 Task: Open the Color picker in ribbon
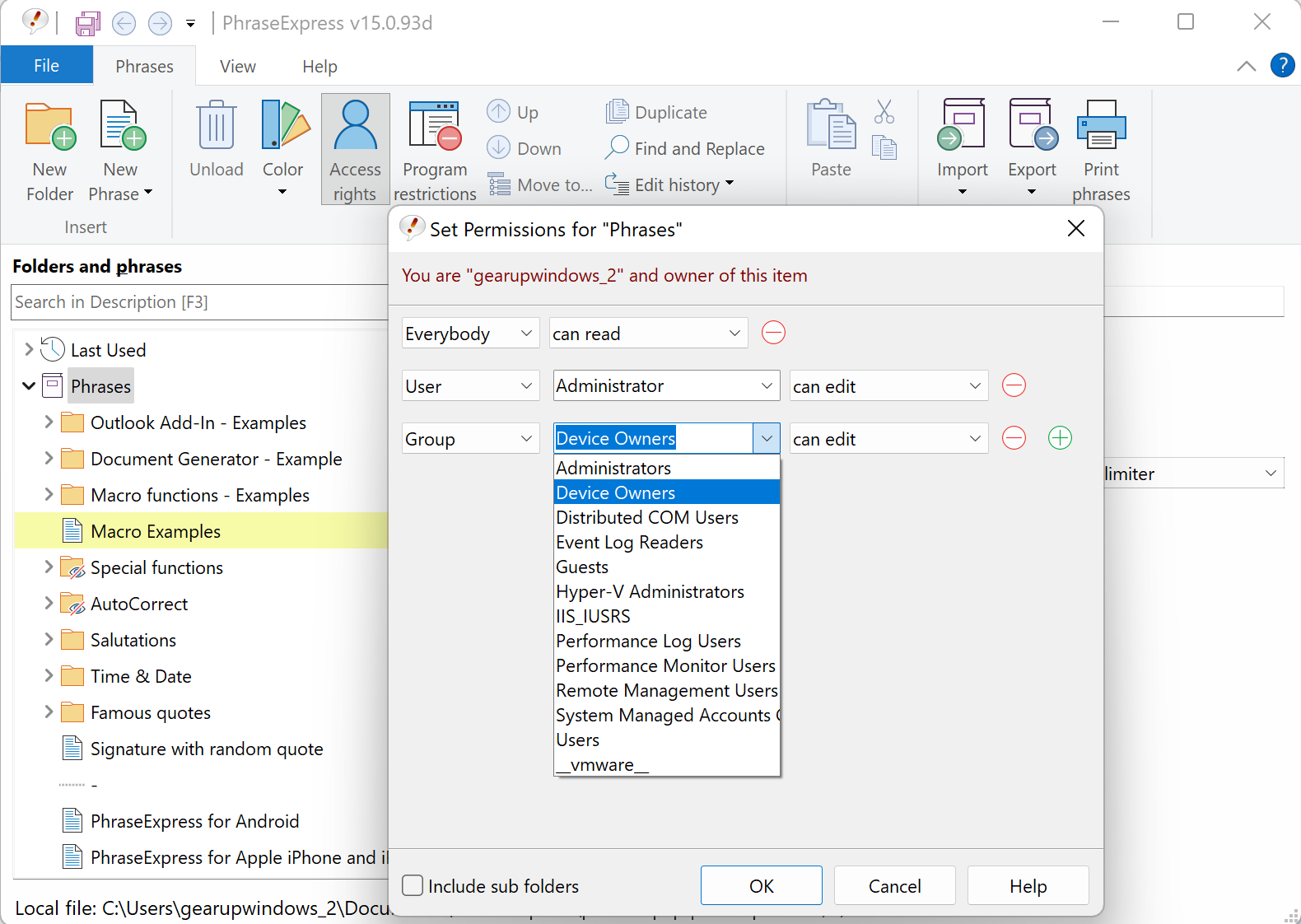coord(282,148)
